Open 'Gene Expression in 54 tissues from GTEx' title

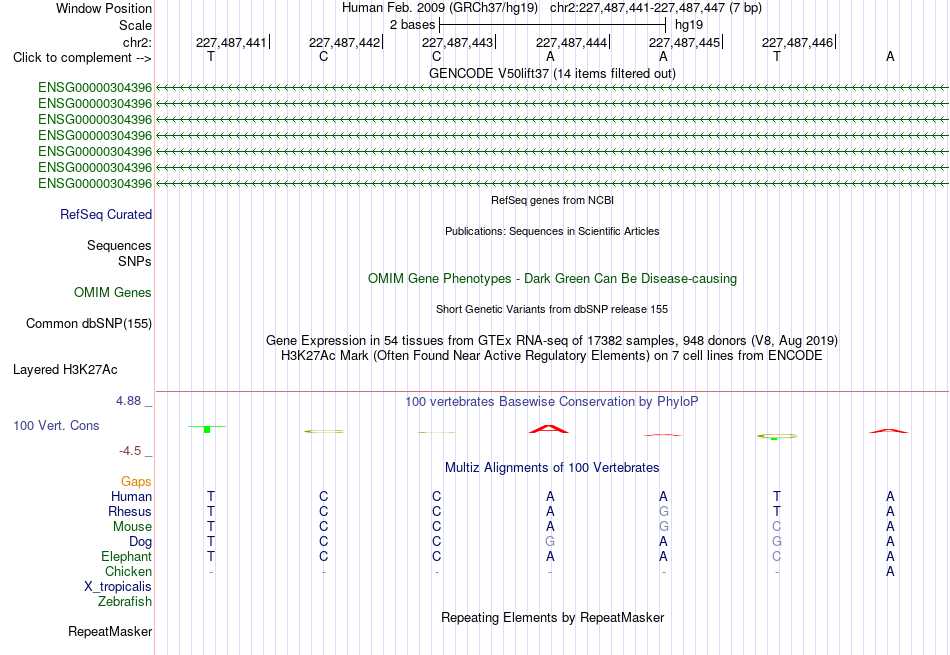[x=552, y=341]
